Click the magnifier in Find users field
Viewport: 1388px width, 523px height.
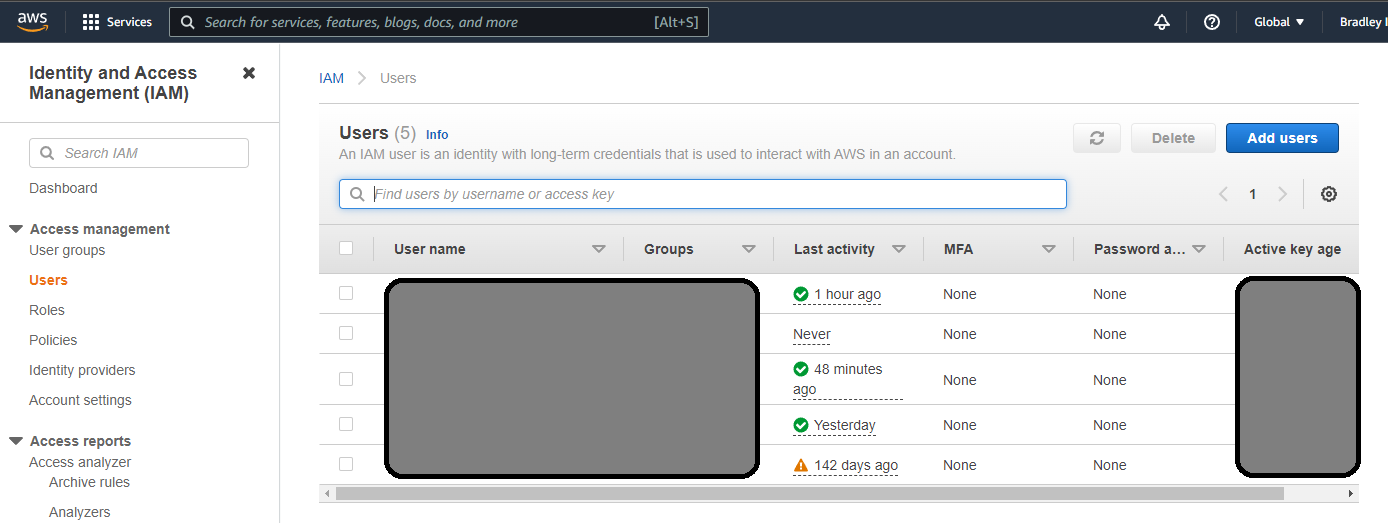click(358, 194)
